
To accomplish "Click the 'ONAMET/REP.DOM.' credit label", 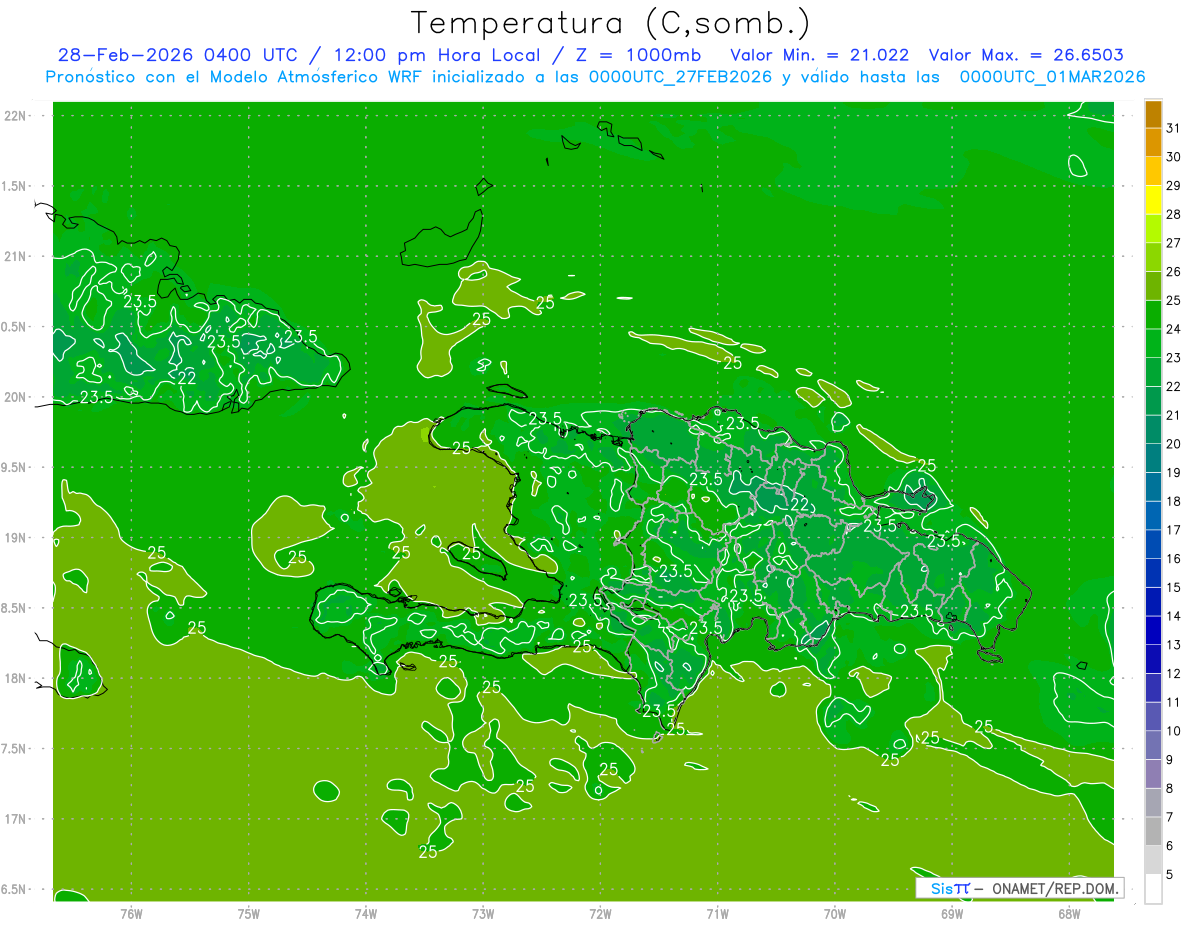I will [x=1057, y=888].
